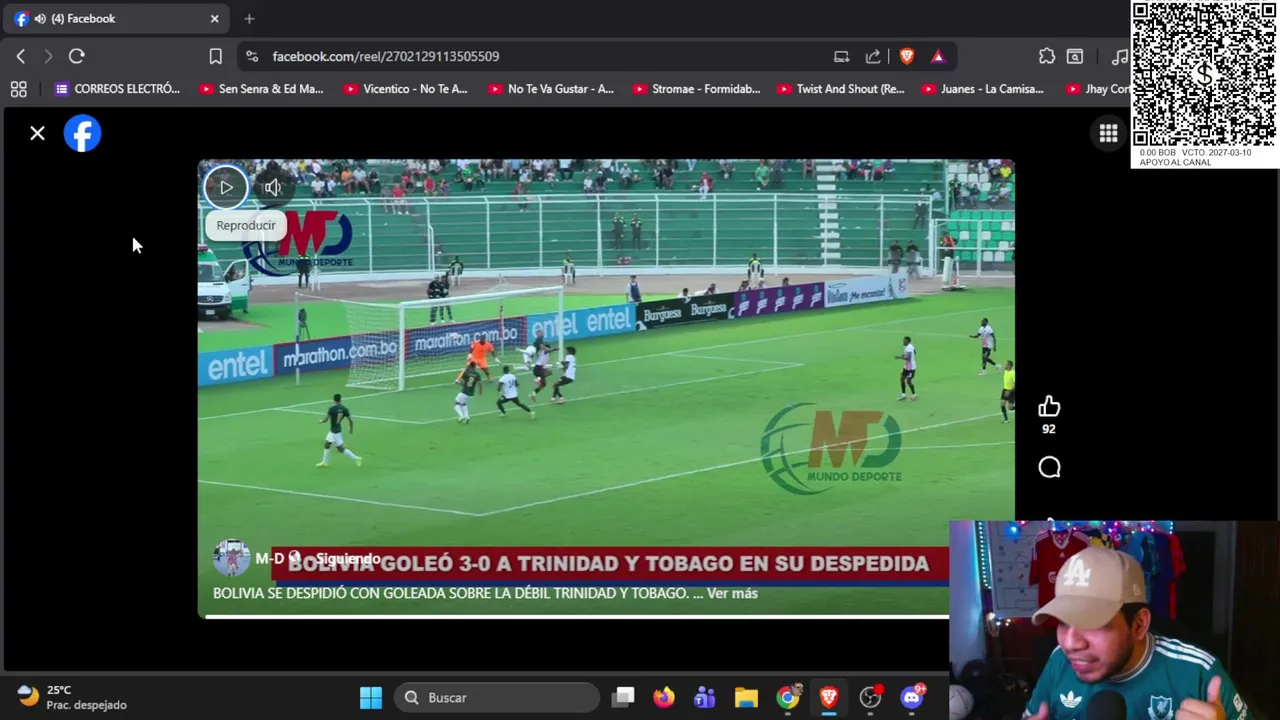Open the Facebook menu grid icon
Viewport: 1280px width, 720px height.
tap(1108, 134)
